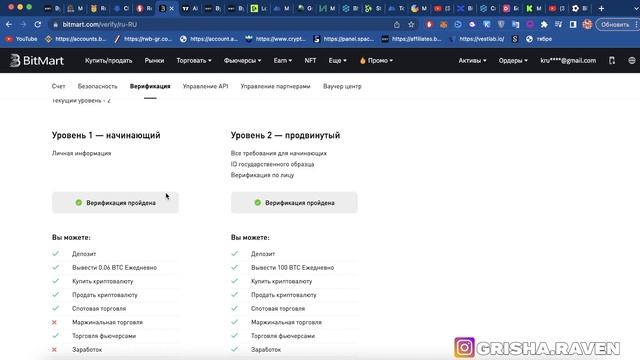Click Верификация по лицу text
This screenshot has width=640, height=360.
(x=262, y=175)
